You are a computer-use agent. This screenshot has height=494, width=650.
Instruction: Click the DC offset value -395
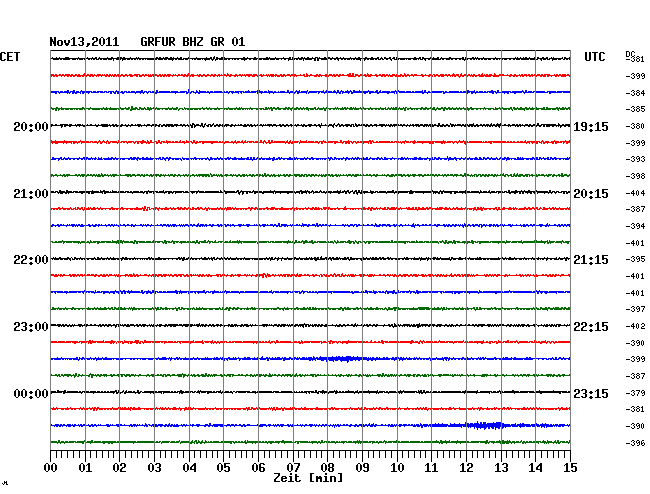coord(635,259)
